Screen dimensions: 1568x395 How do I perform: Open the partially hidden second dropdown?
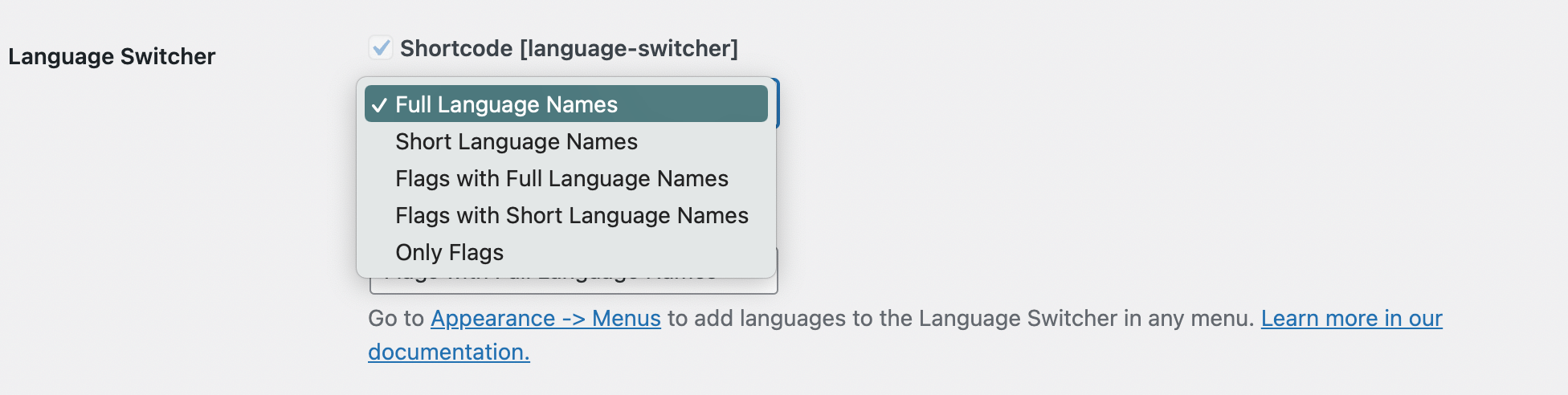[x=574, y=285]
